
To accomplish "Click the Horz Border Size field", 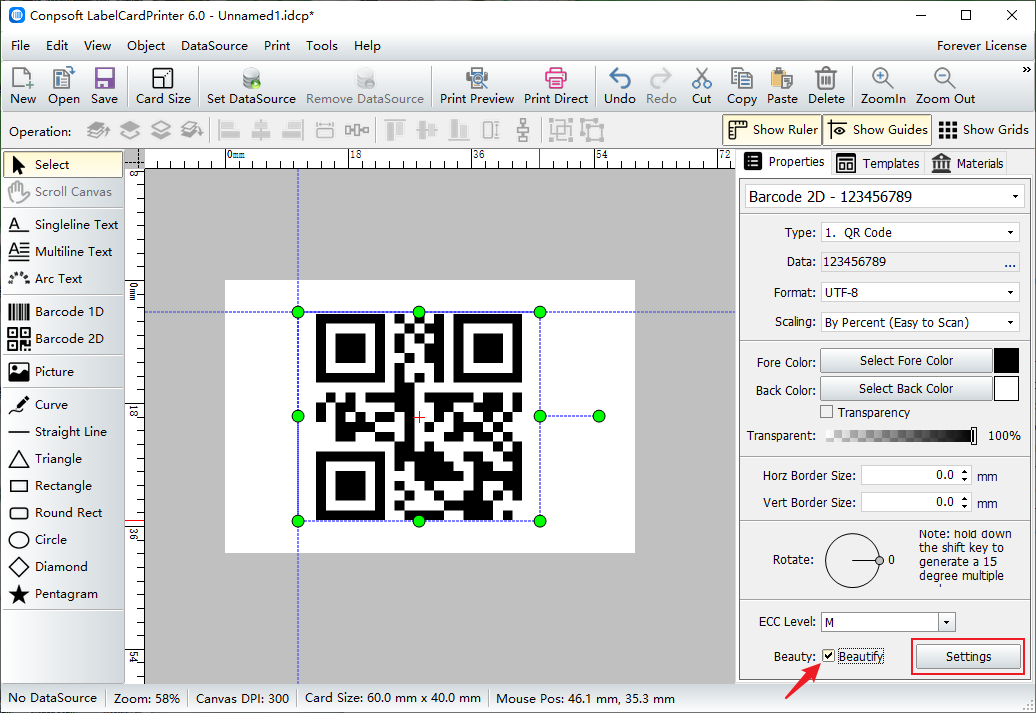I will click(x=909, y=475).
